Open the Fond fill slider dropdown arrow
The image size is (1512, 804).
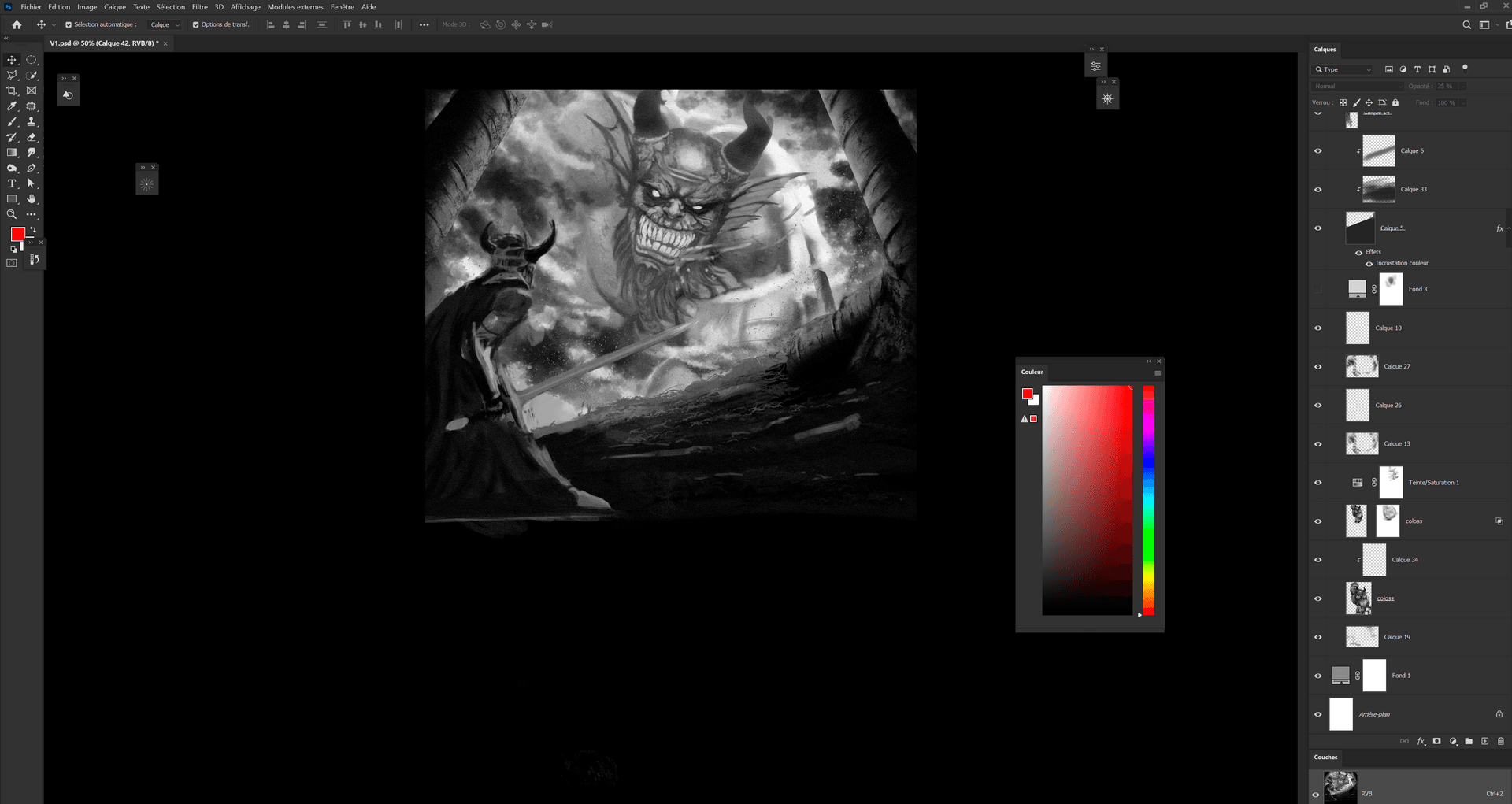(x=1463, y=102)
